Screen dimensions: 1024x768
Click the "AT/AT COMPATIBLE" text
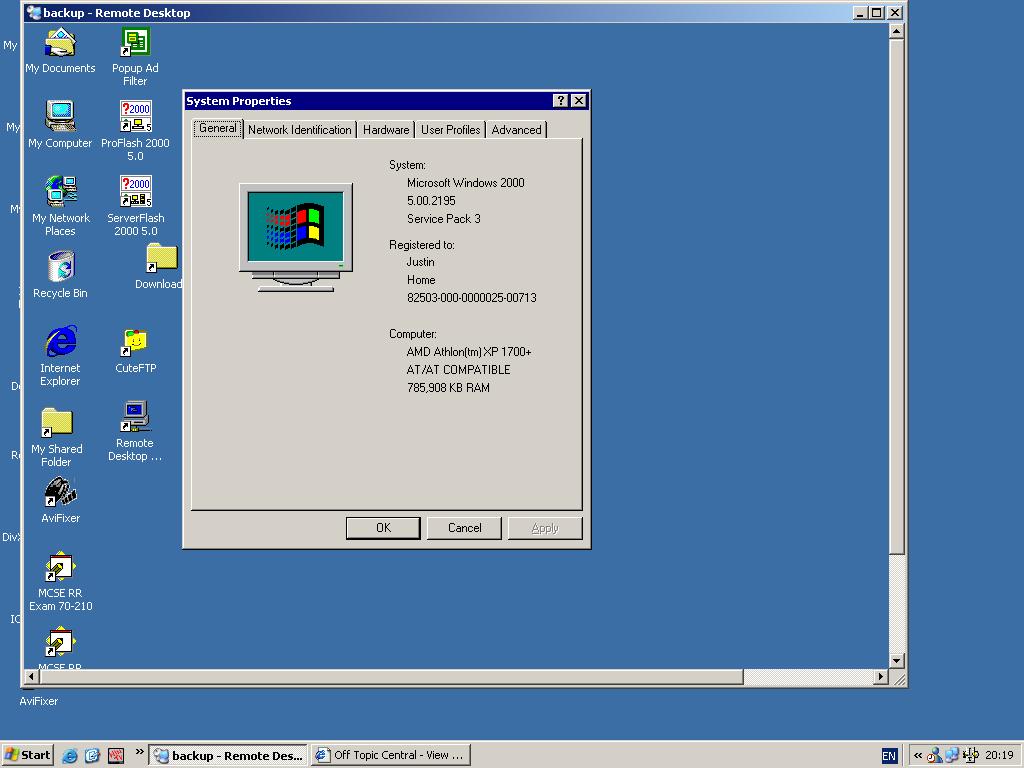pyautogui.click(x=458, y=370)
